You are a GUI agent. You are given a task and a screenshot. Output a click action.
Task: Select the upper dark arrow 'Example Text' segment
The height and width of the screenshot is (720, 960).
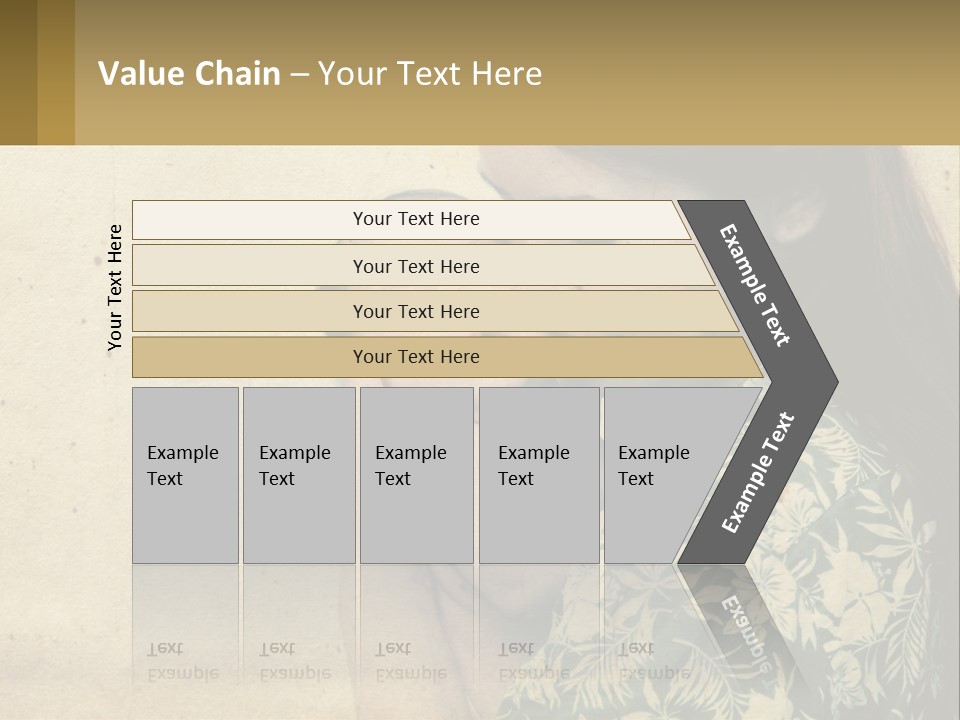tap(756, 285)
